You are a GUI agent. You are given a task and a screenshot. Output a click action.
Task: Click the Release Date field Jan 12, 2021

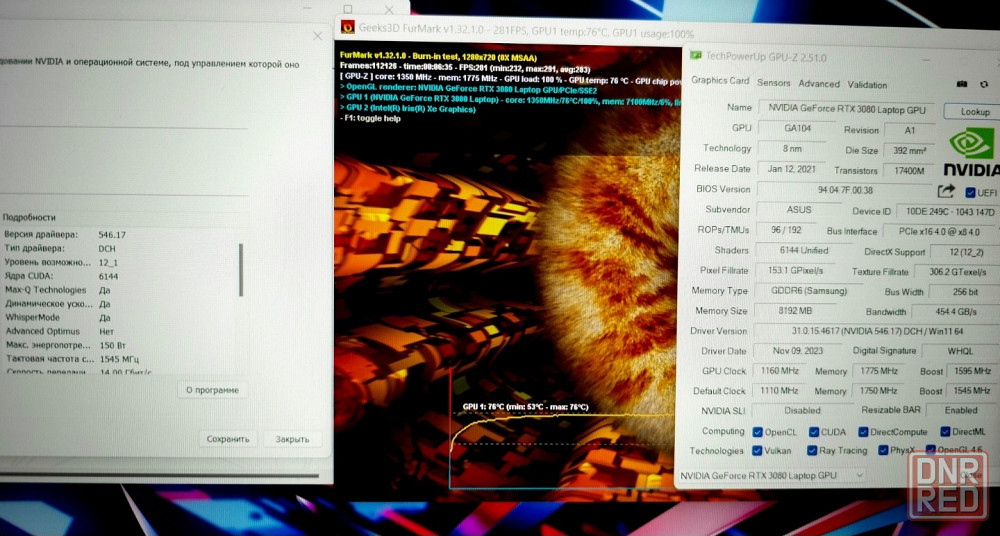point(791,169)
